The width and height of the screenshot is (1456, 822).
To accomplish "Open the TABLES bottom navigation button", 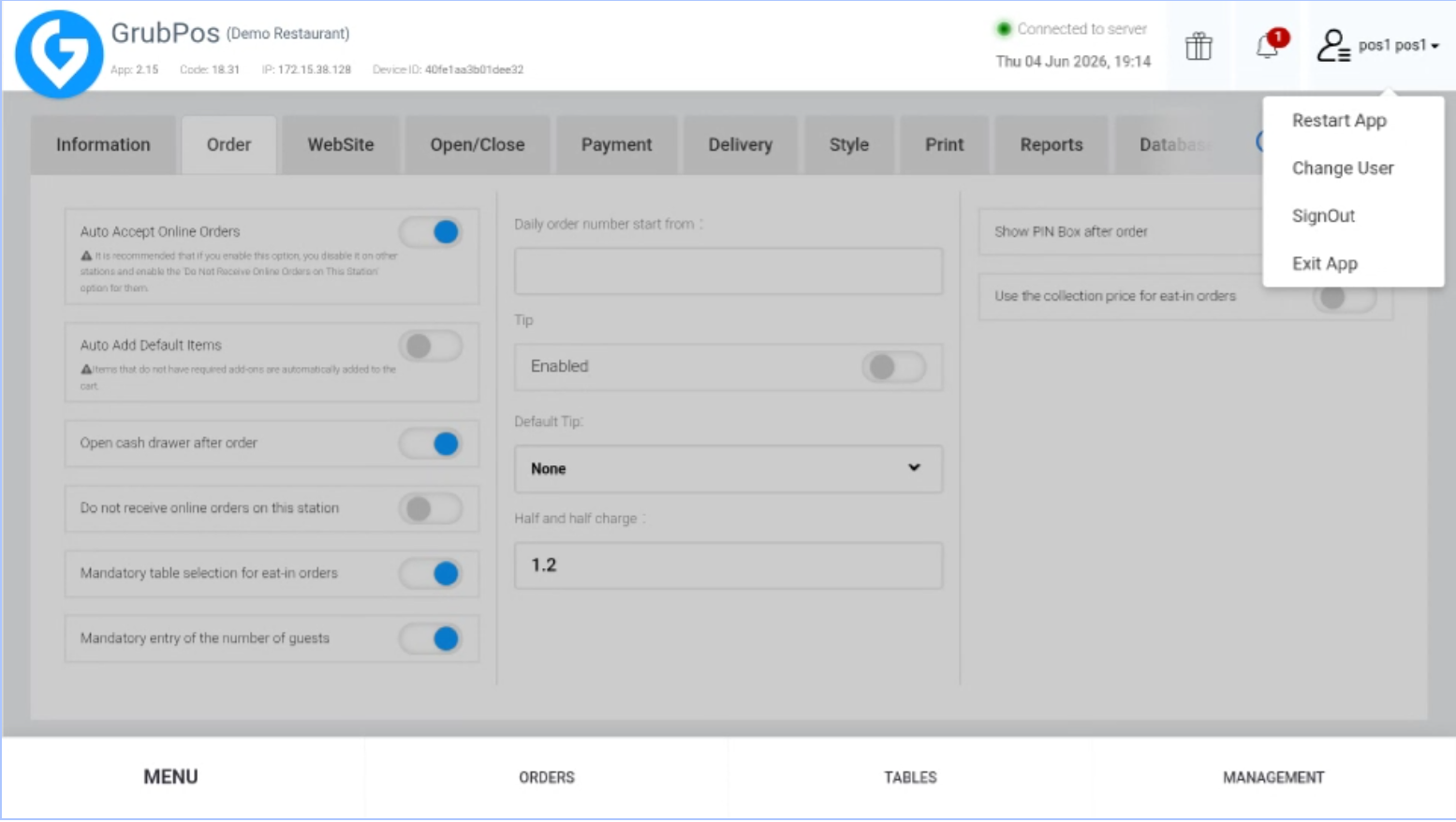I will (910, 777).
